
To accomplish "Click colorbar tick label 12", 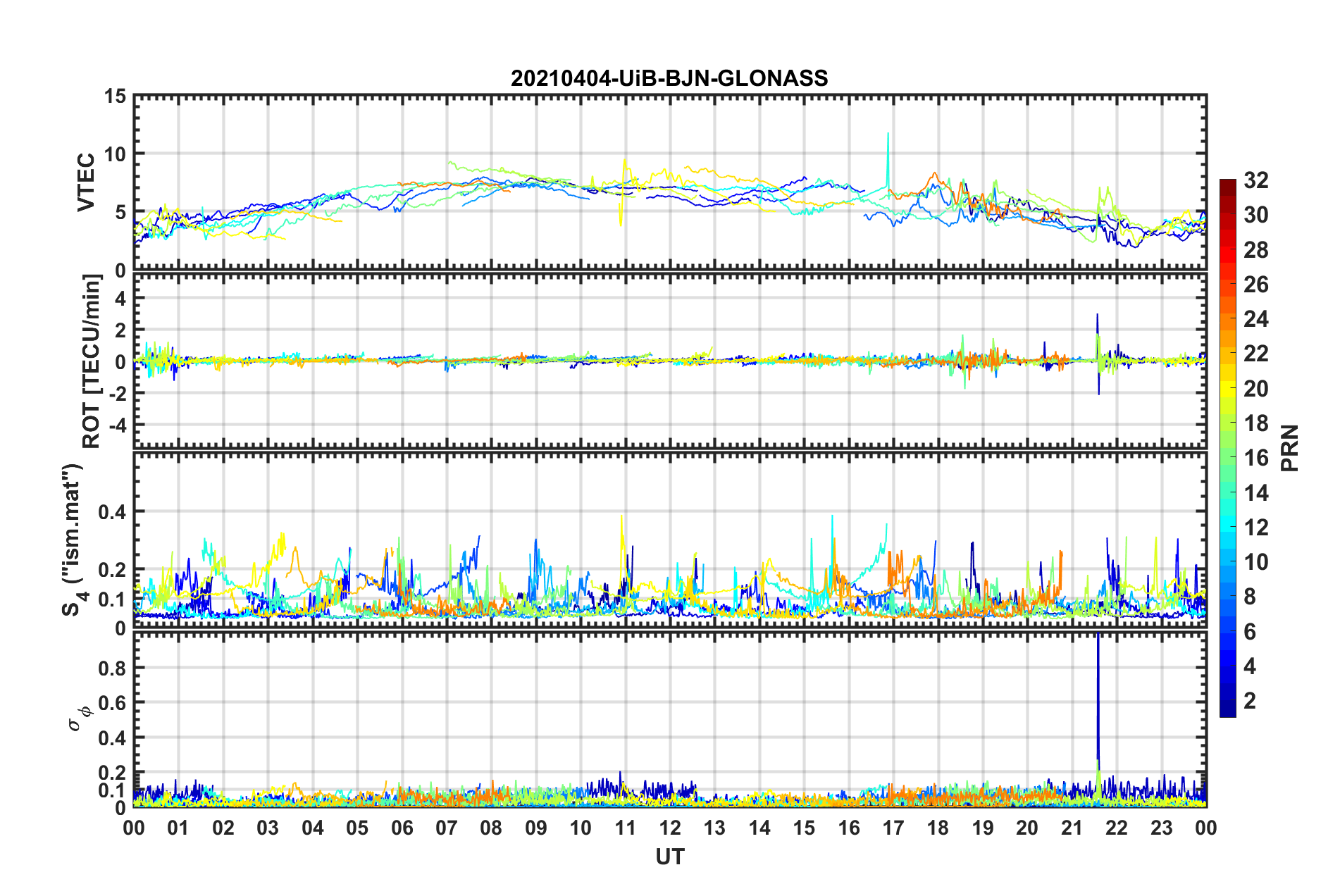I will (1255, 528).
